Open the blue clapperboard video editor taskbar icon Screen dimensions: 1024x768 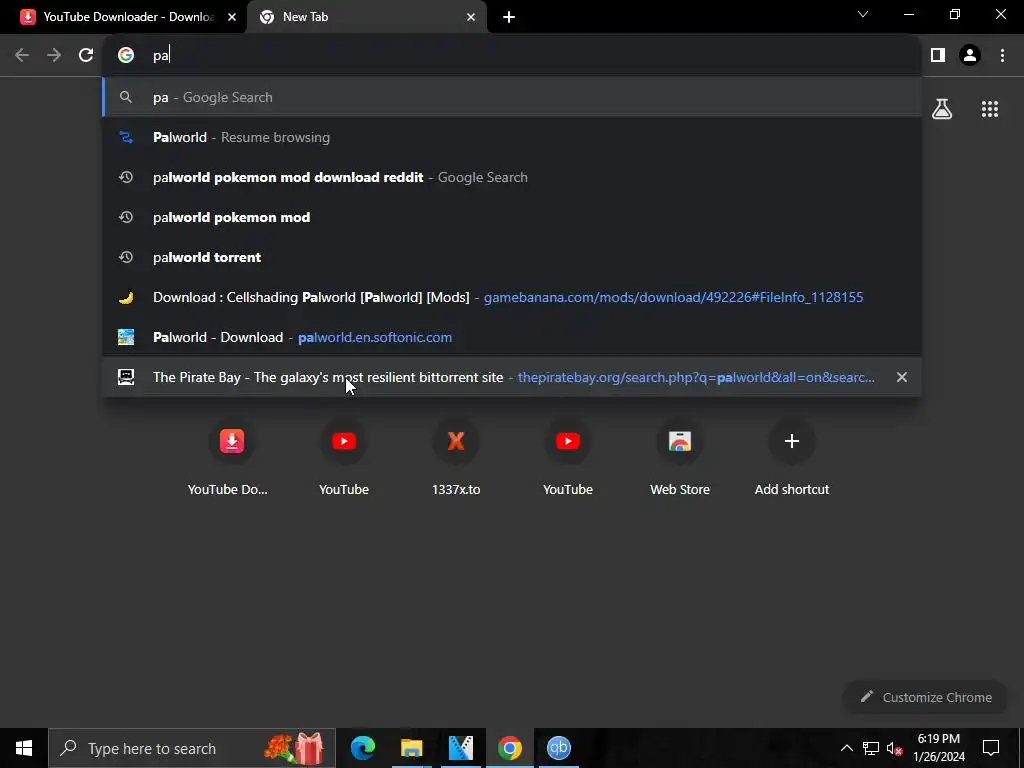click(460, 748)
